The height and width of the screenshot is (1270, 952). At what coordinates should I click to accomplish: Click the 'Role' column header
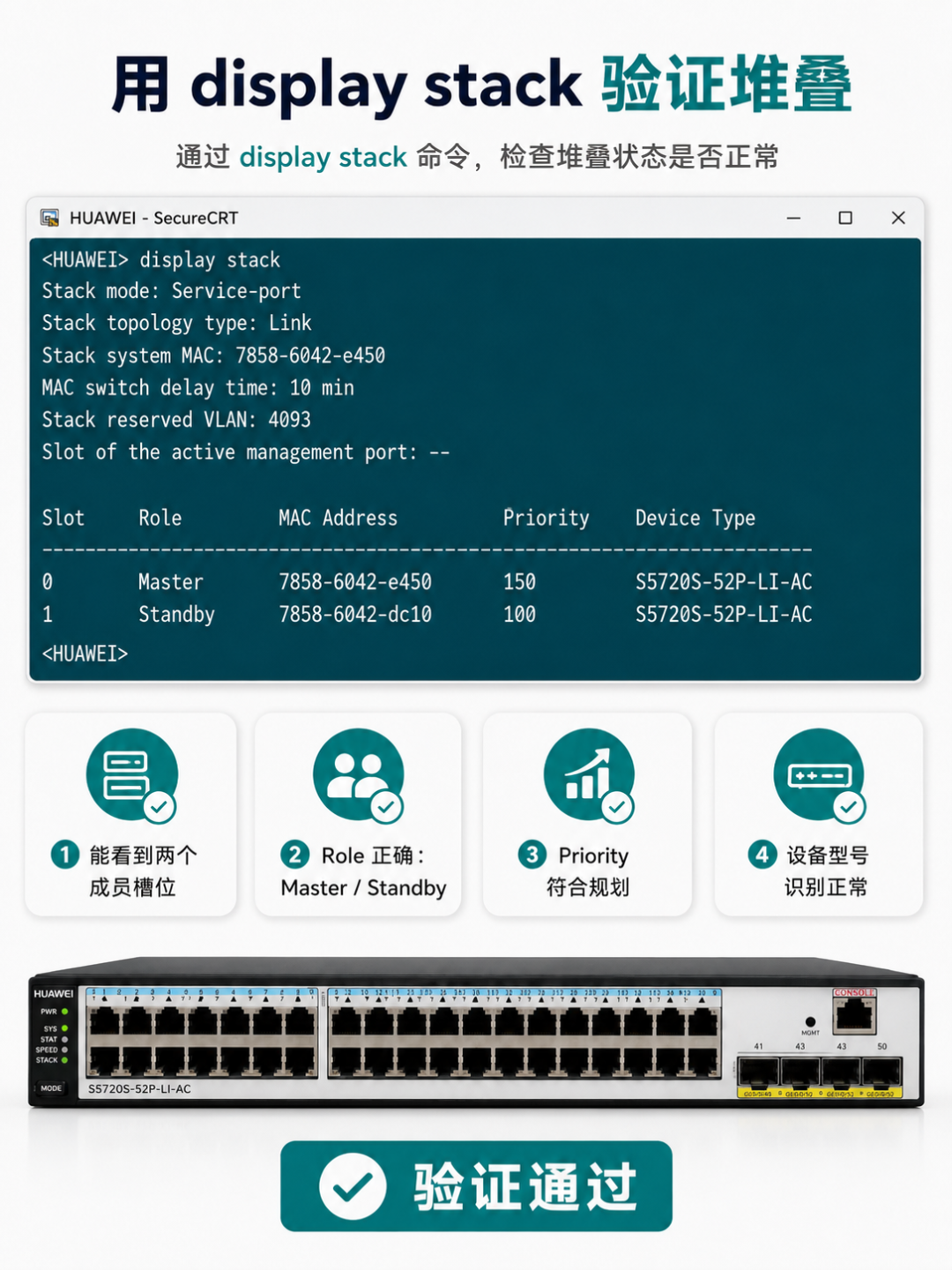160,518
